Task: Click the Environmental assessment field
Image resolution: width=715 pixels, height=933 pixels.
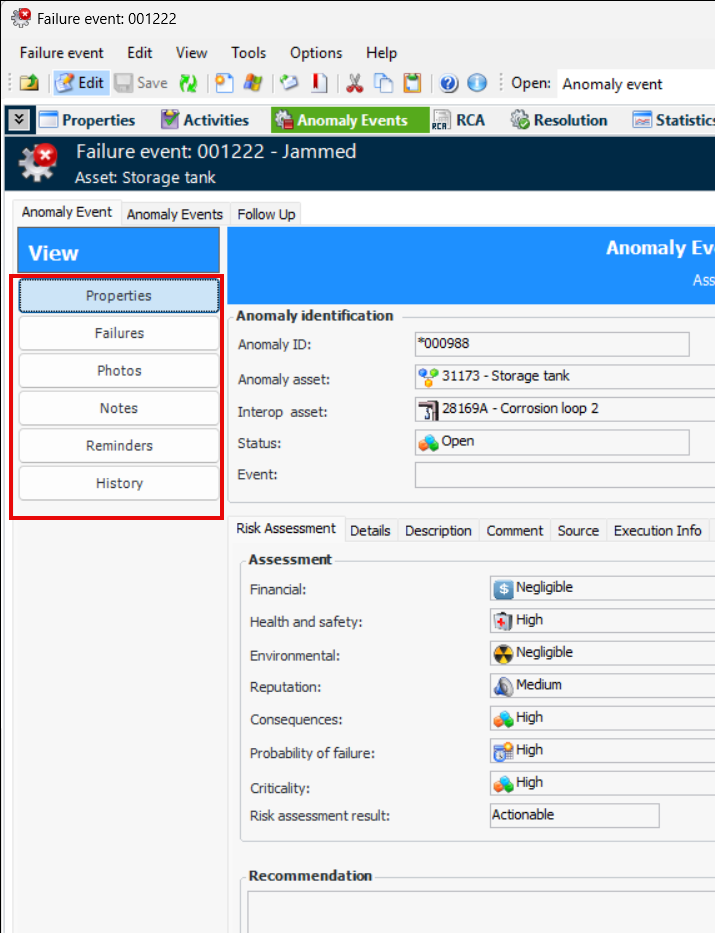Action: click(603, 653)
